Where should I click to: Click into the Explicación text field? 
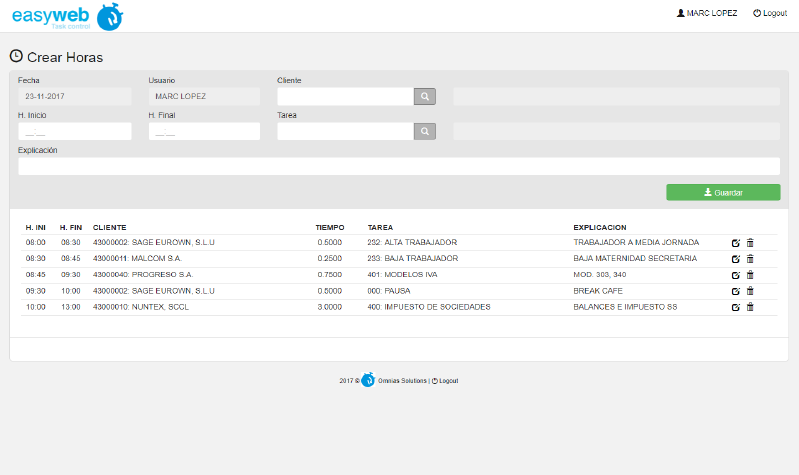coord(398,166)
